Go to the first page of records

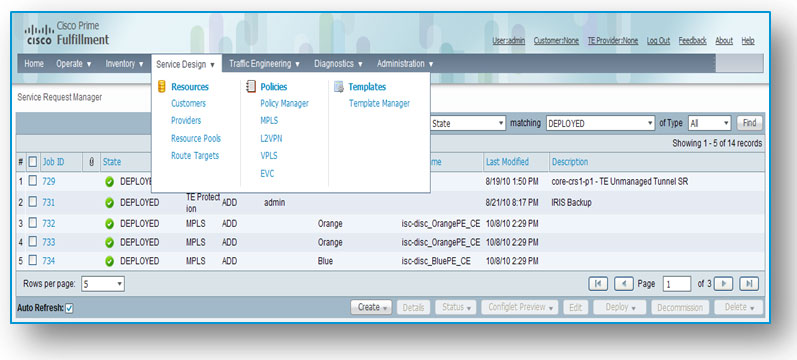coord(598,284)
